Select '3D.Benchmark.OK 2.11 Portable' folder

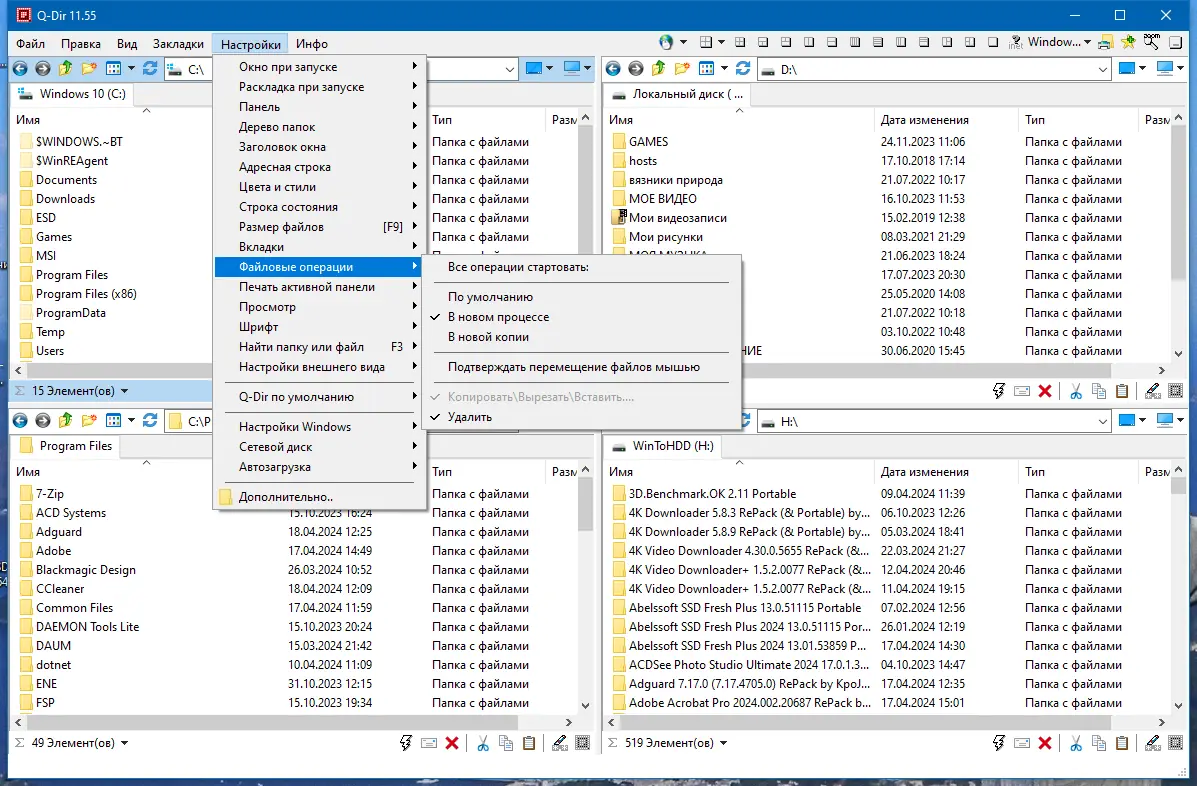[712, 494]
